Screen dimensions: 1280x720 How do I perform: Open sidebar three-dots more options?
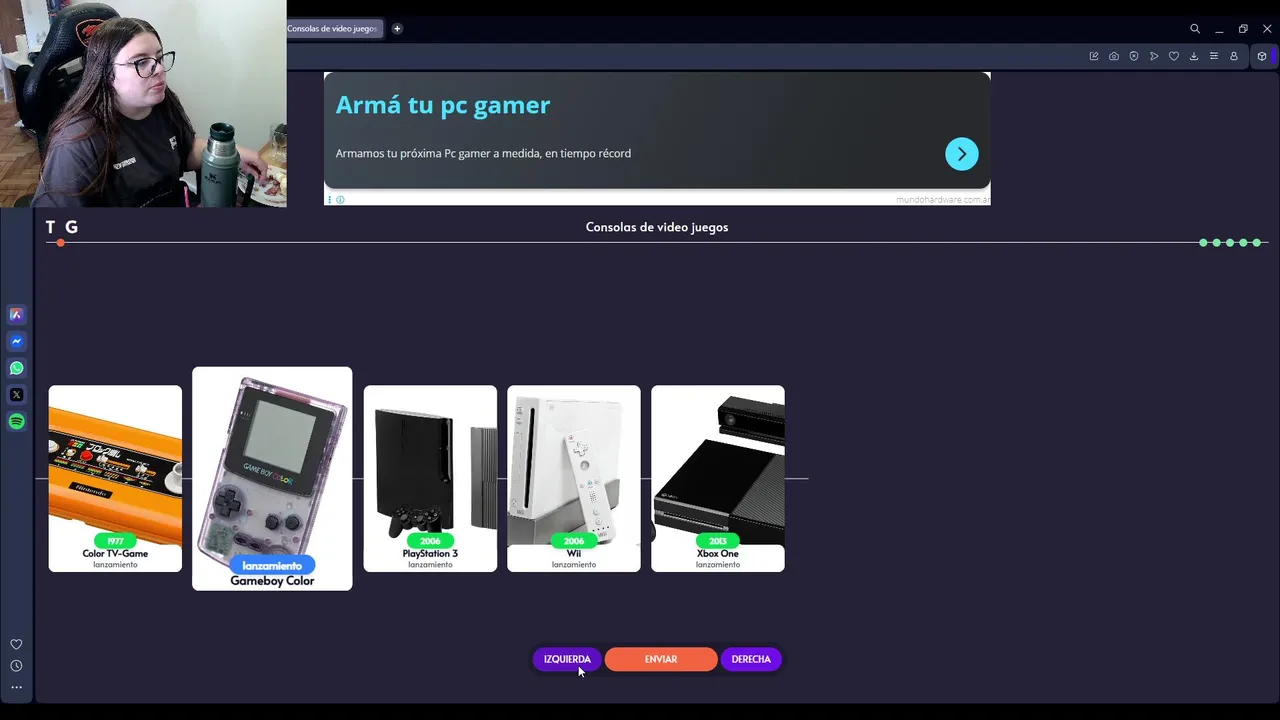tap(16, 687)
